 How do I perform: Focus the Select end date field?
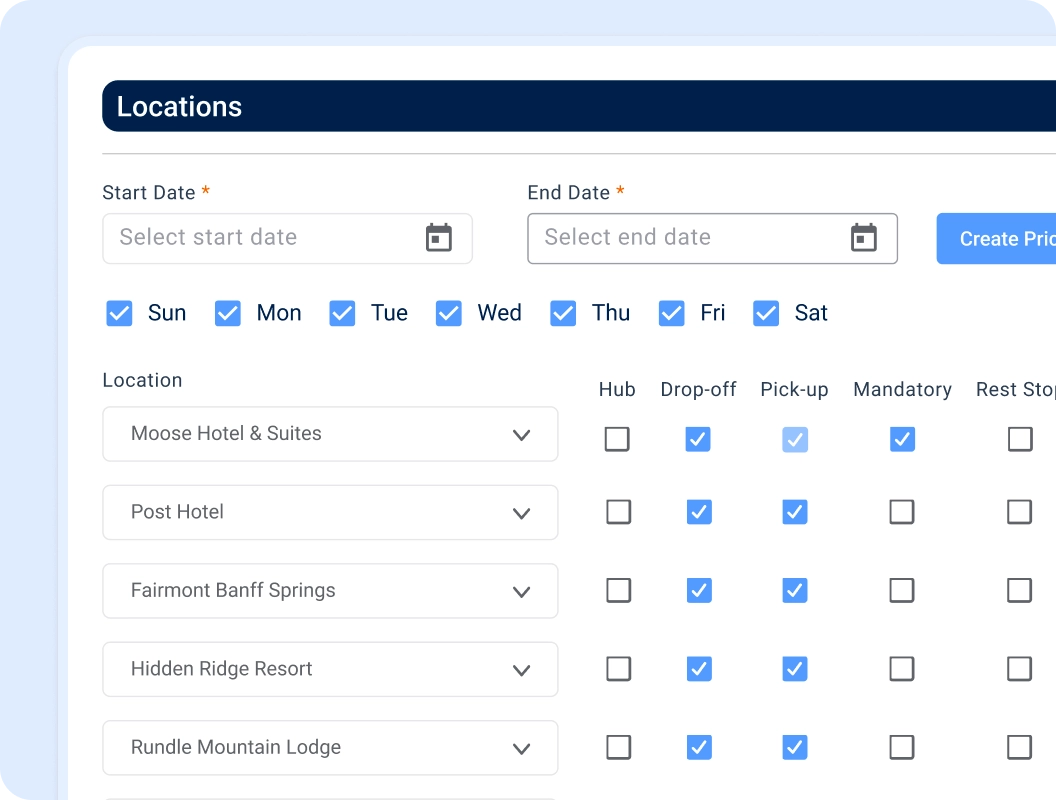[713, 238]
